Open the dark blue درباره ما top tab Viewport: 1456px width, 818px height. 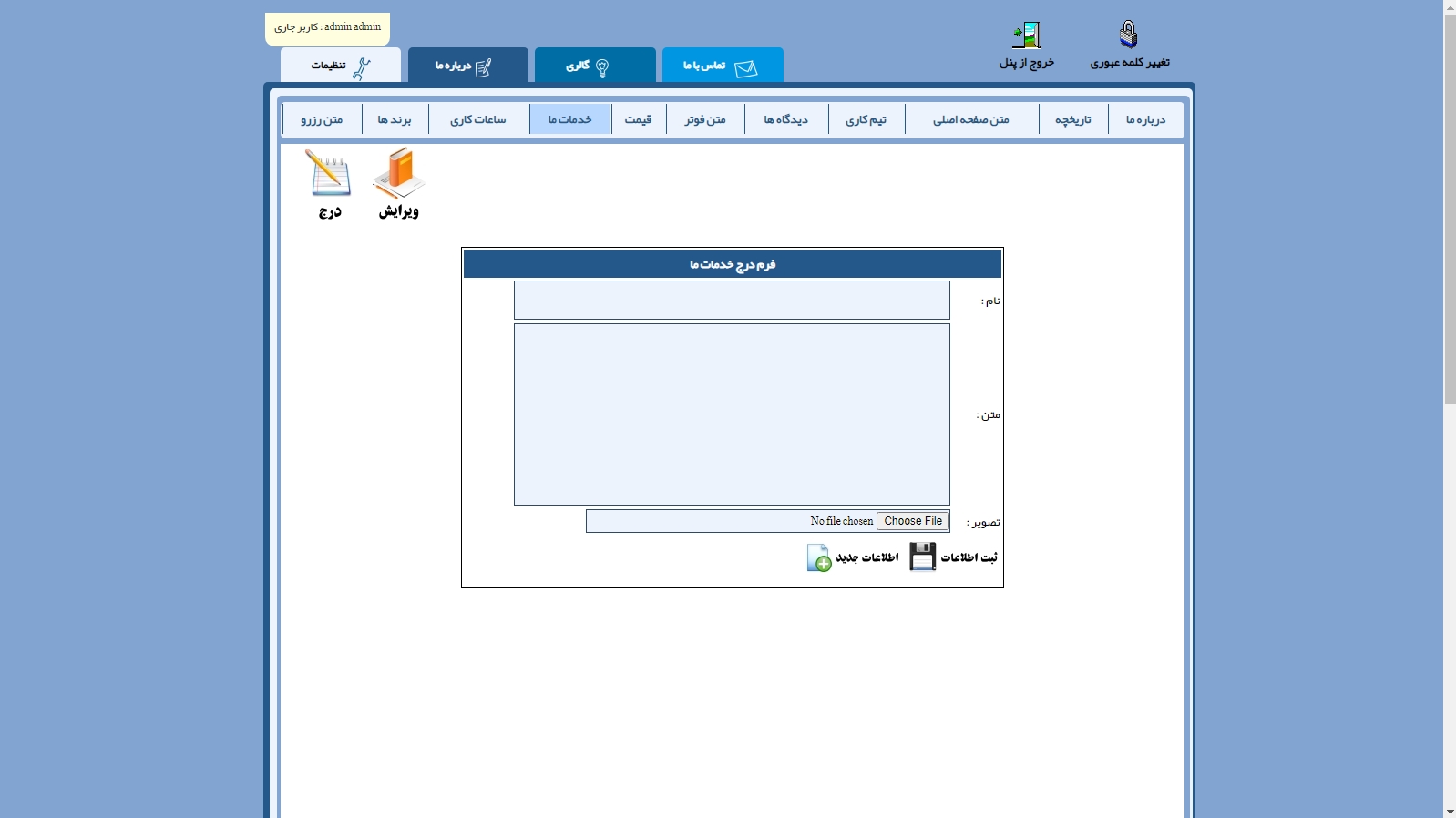(468, 65)
